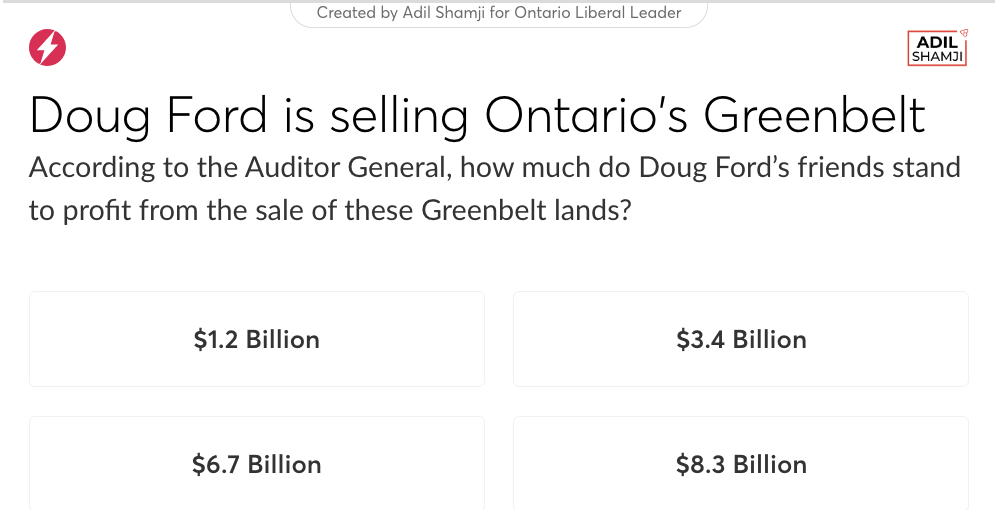Select the $8.3 Billion choice
The height and width of the screenshot is (510, 998).
pos(741,464)
